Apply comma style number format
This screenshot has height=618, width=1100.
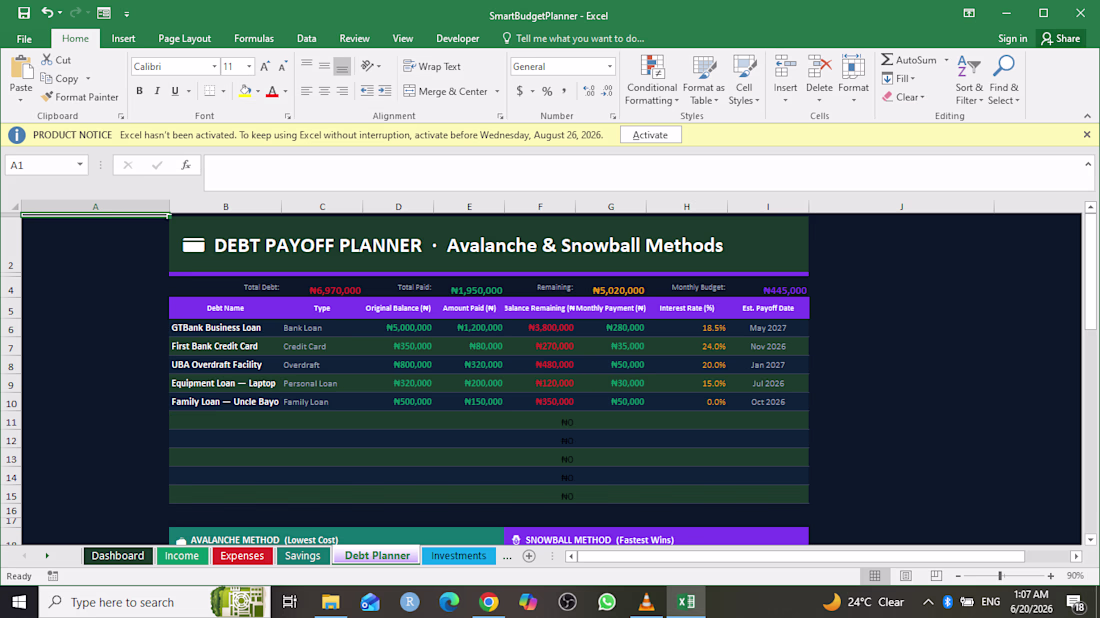click(564, 91)
